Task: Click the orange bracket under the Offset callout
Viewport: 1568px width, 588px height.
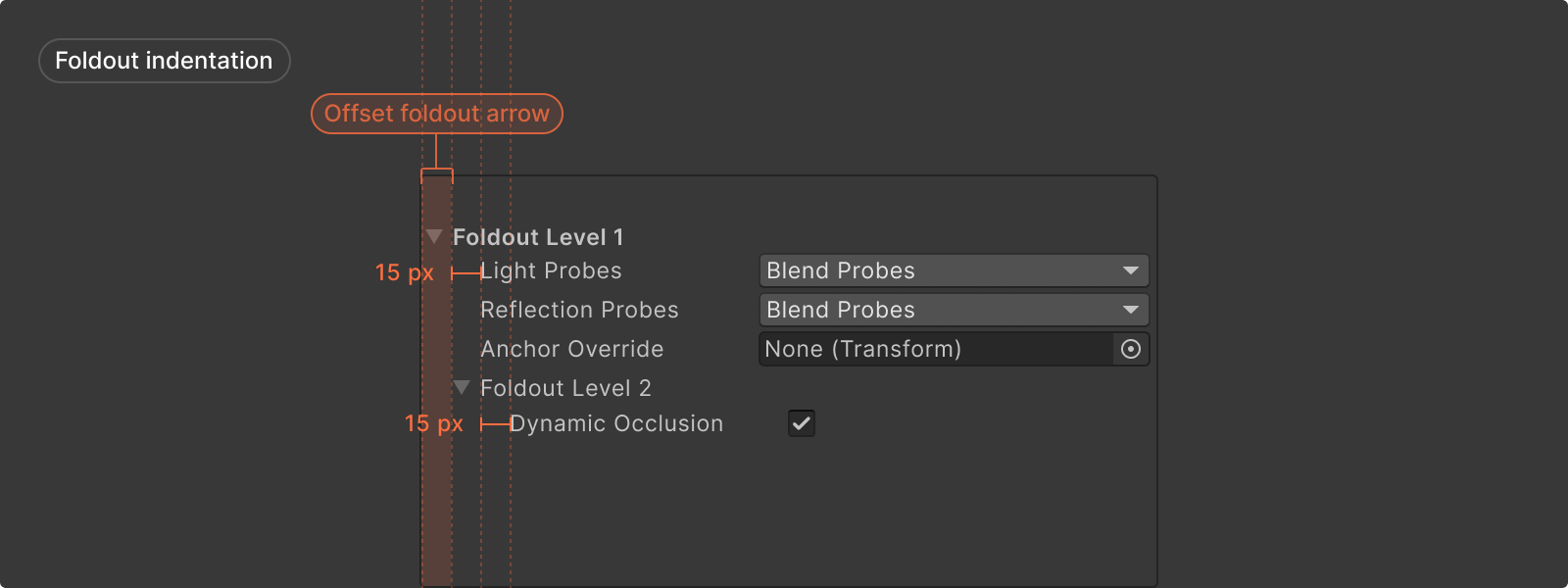Action: pos(437,171)
